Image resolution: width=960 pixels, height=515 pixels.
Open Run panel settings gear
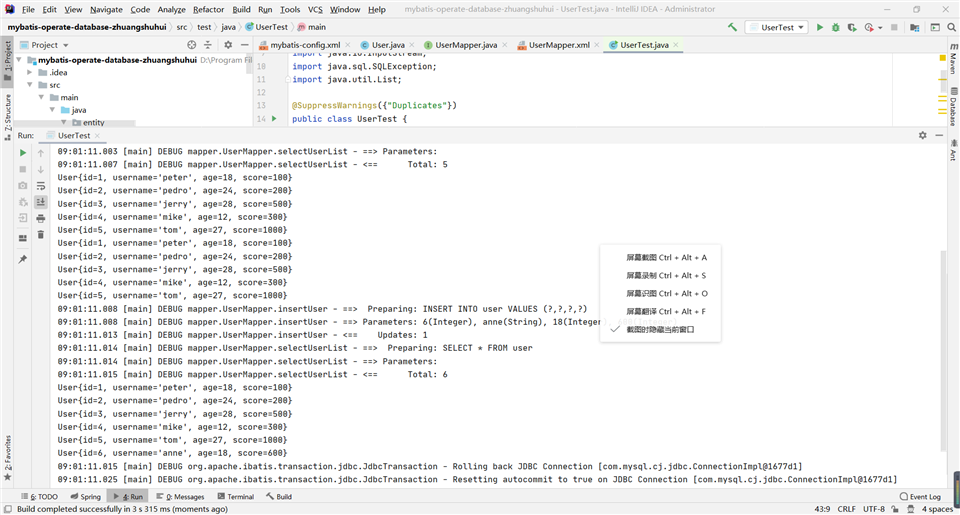923,135
